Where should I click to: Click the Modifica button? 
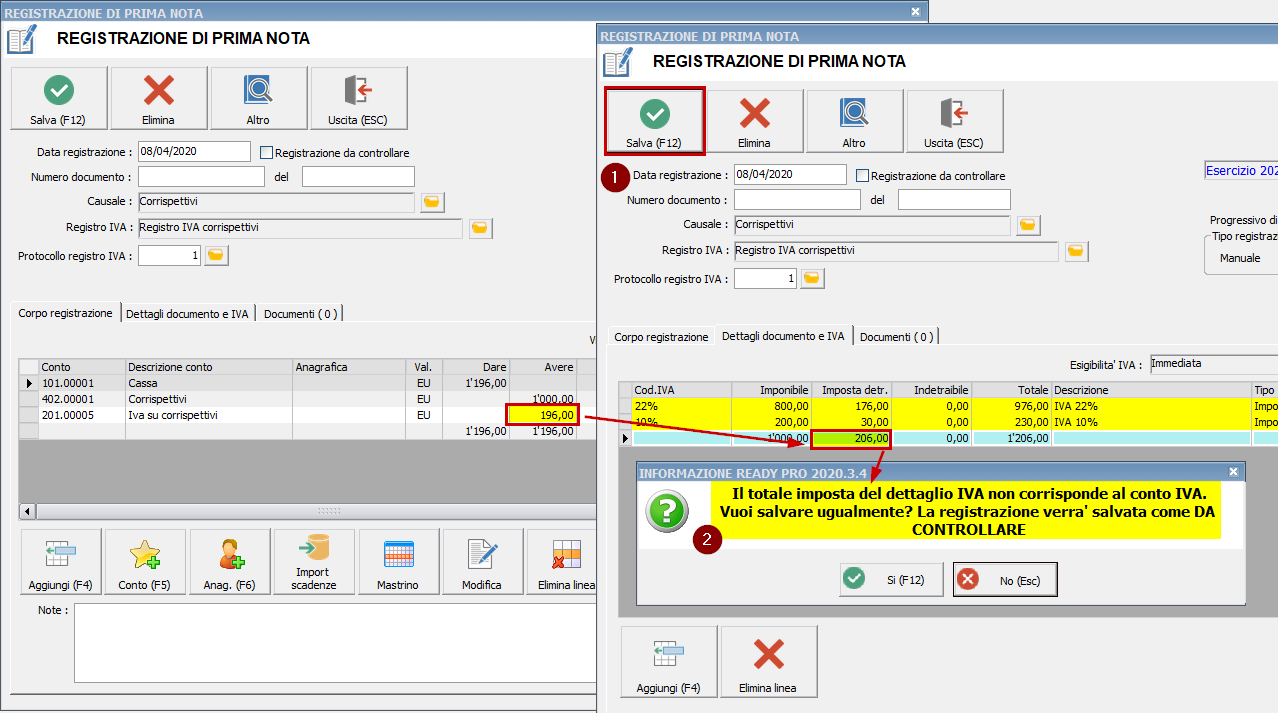click(x=482, y=562)
